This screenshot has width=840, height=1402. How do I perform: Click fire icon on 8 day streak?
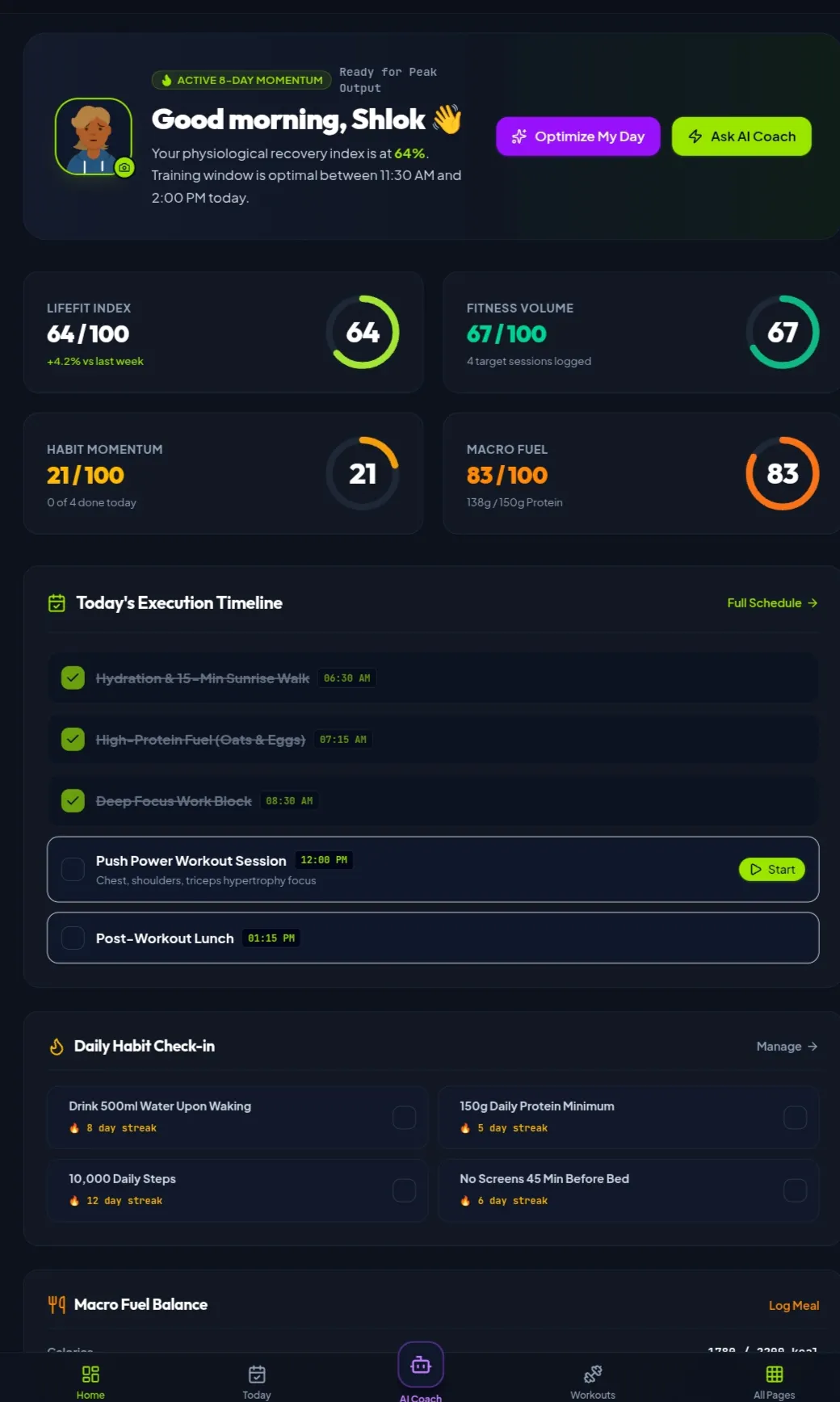(x=74, y=1128)
